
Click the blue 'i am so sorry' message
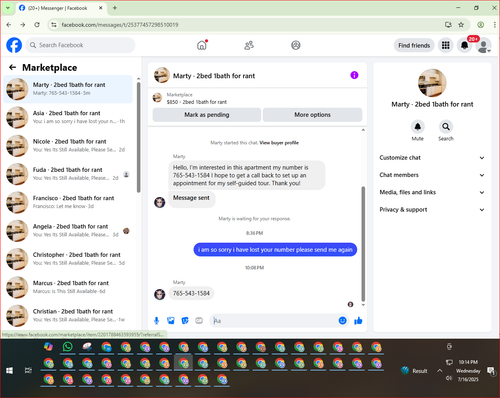(x=275, y=250)
